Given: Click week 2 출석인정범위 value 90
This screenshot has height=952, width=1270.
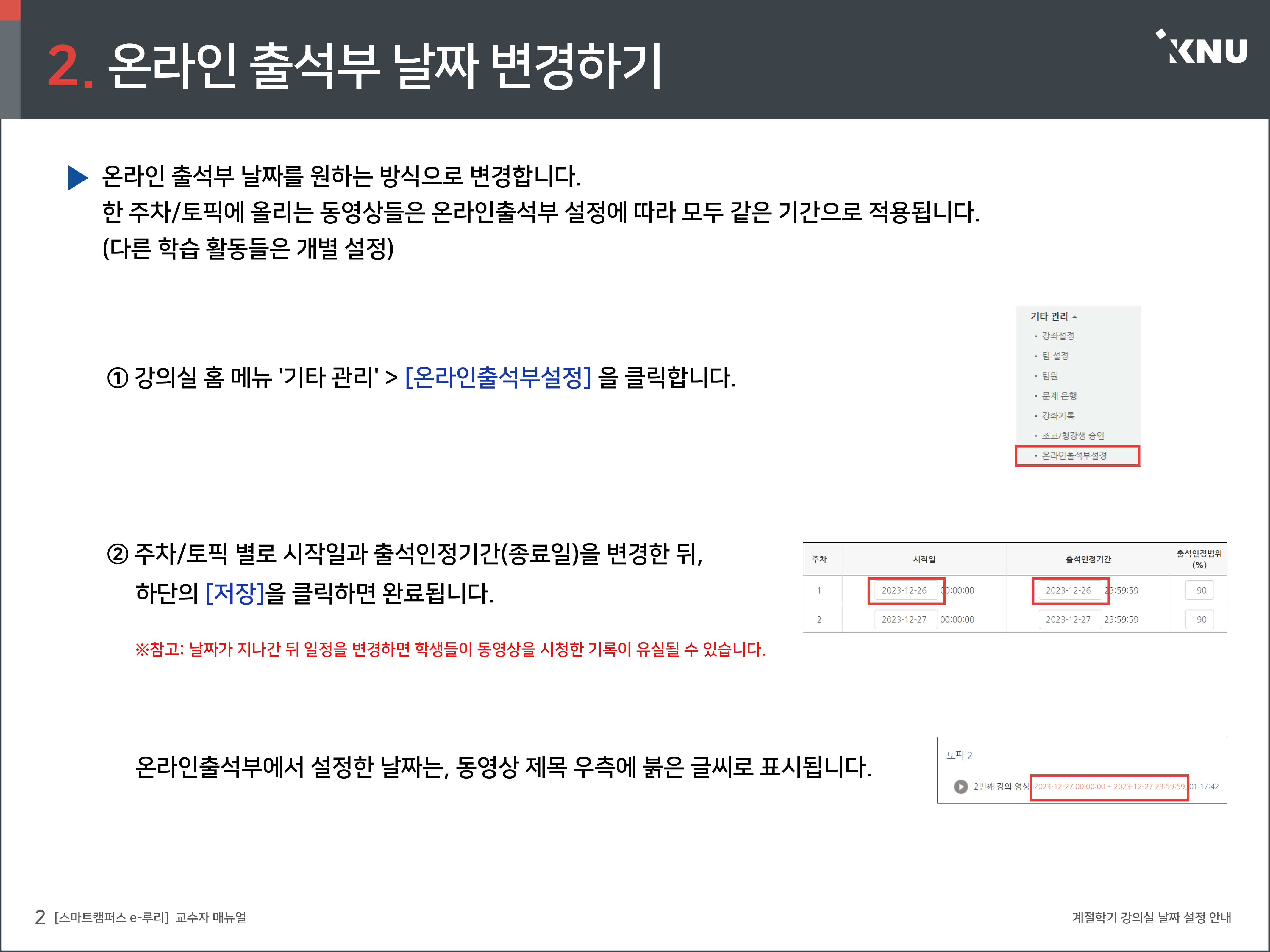Looking at the screenshot, I should [1201, 620].
